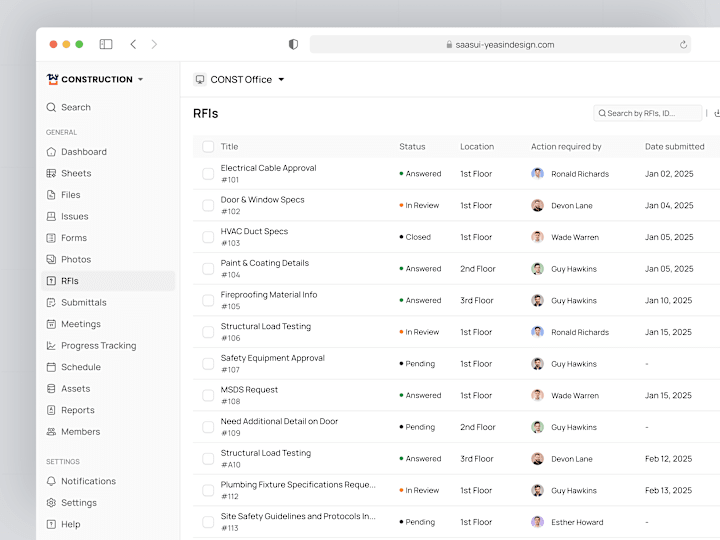Screen dimensions: 720x540
Task: Open the Submittals menu item
Action: [x=108, y=303]
